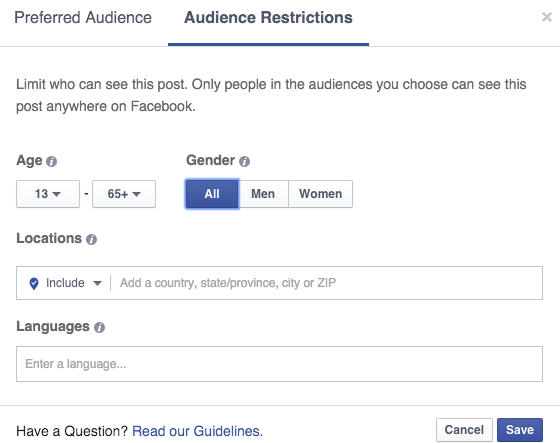The image size is (560, 443).
Task: Click the Languages info icon
Action: click(x=99, y=327)
